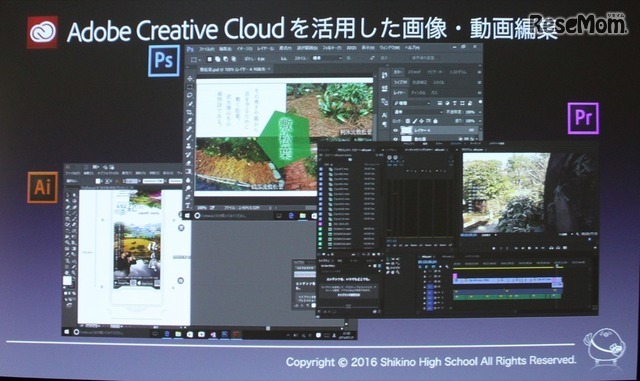
Task: Click Mark In button in Premiere monitor
Action: pos(500,248)
